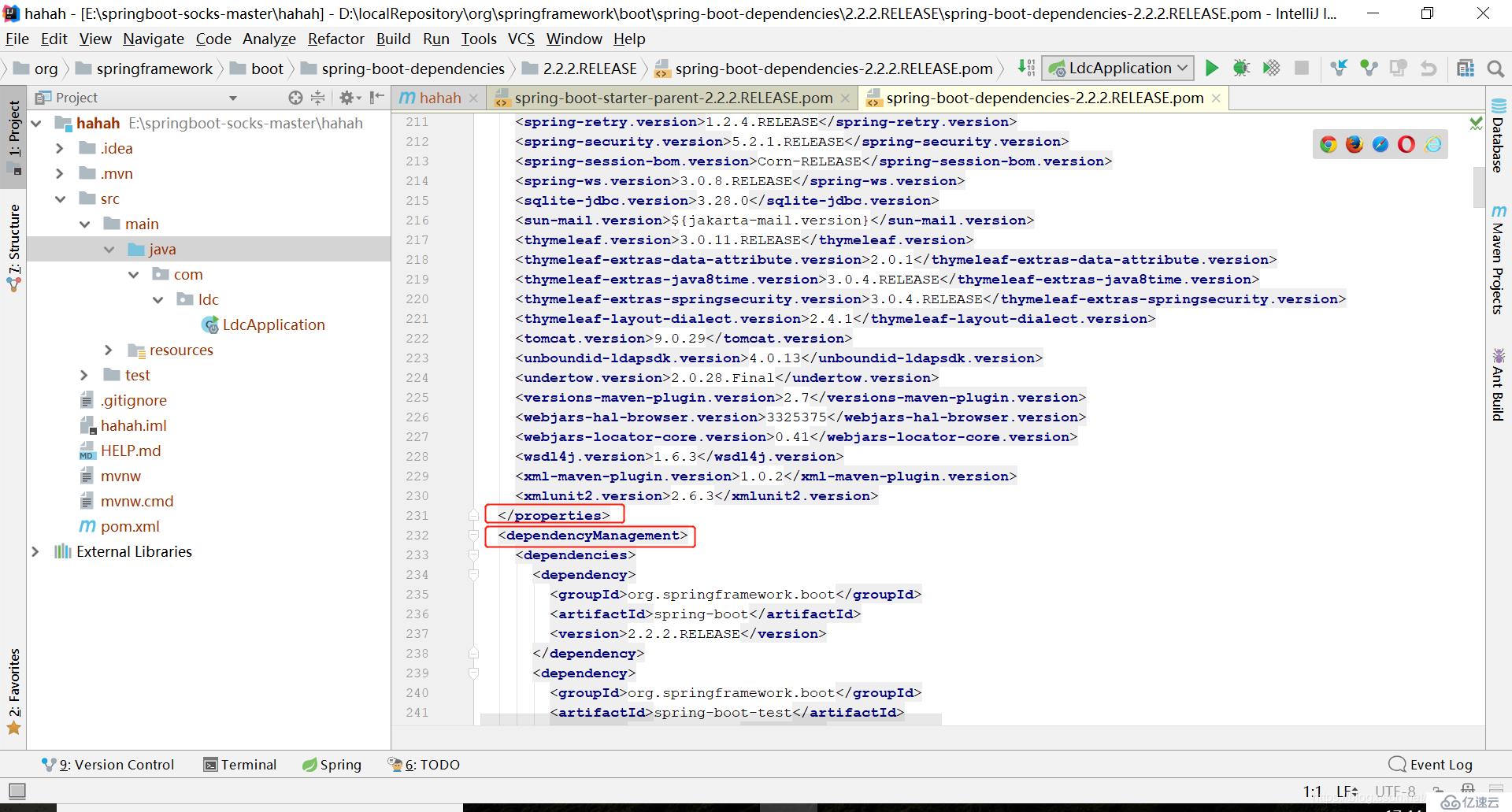Open file preview in Opera browser
This screenshot has width=1512, height=812.
pos(1406,144)
